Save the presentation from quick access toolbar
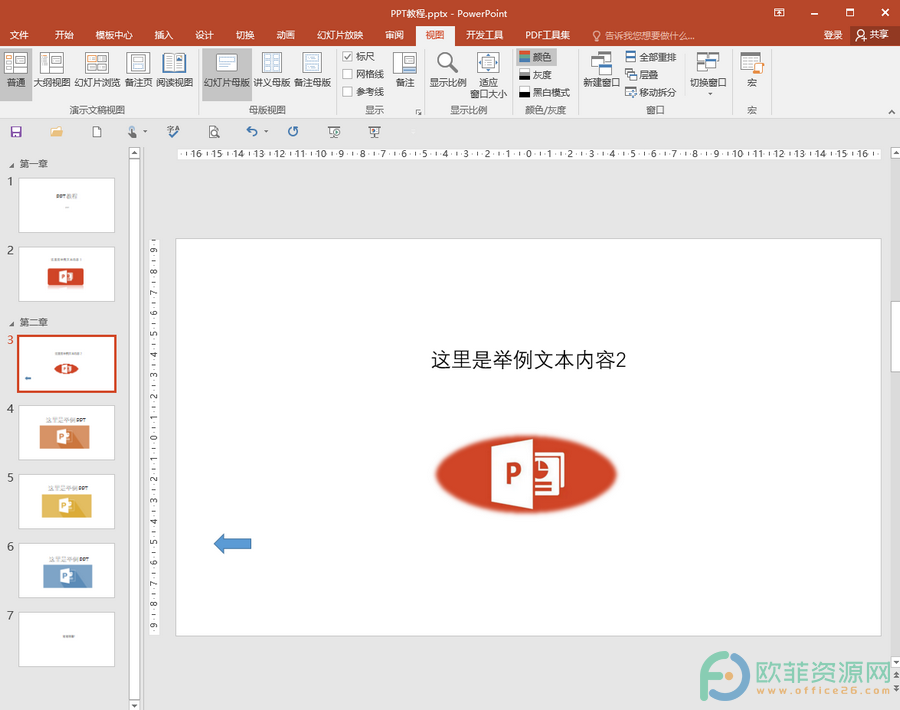The height and width of the screenshot is (710, 900). (x=16, y=132)
